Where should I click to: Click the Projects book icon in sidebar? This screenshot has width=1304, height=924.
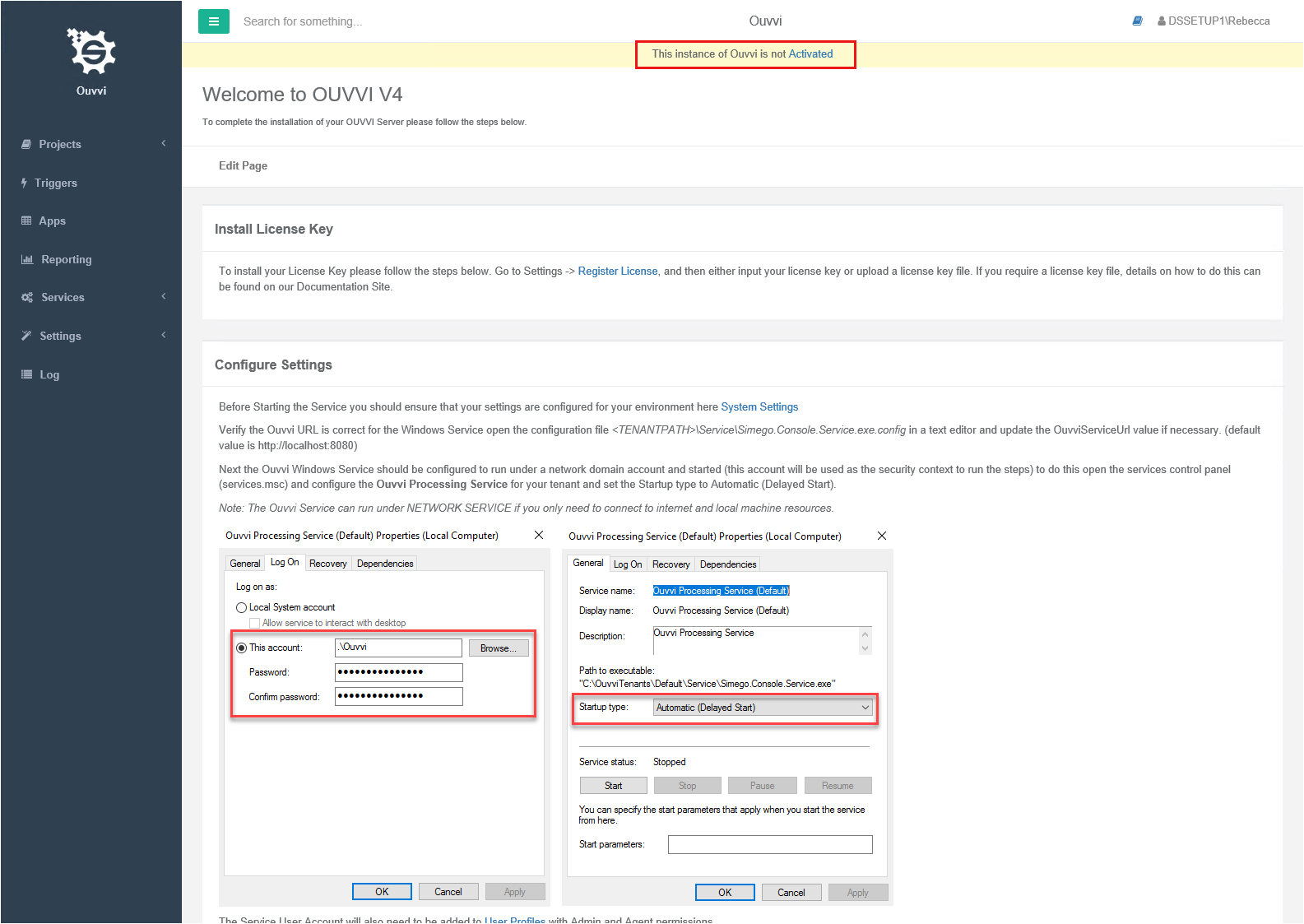point(26,144)
